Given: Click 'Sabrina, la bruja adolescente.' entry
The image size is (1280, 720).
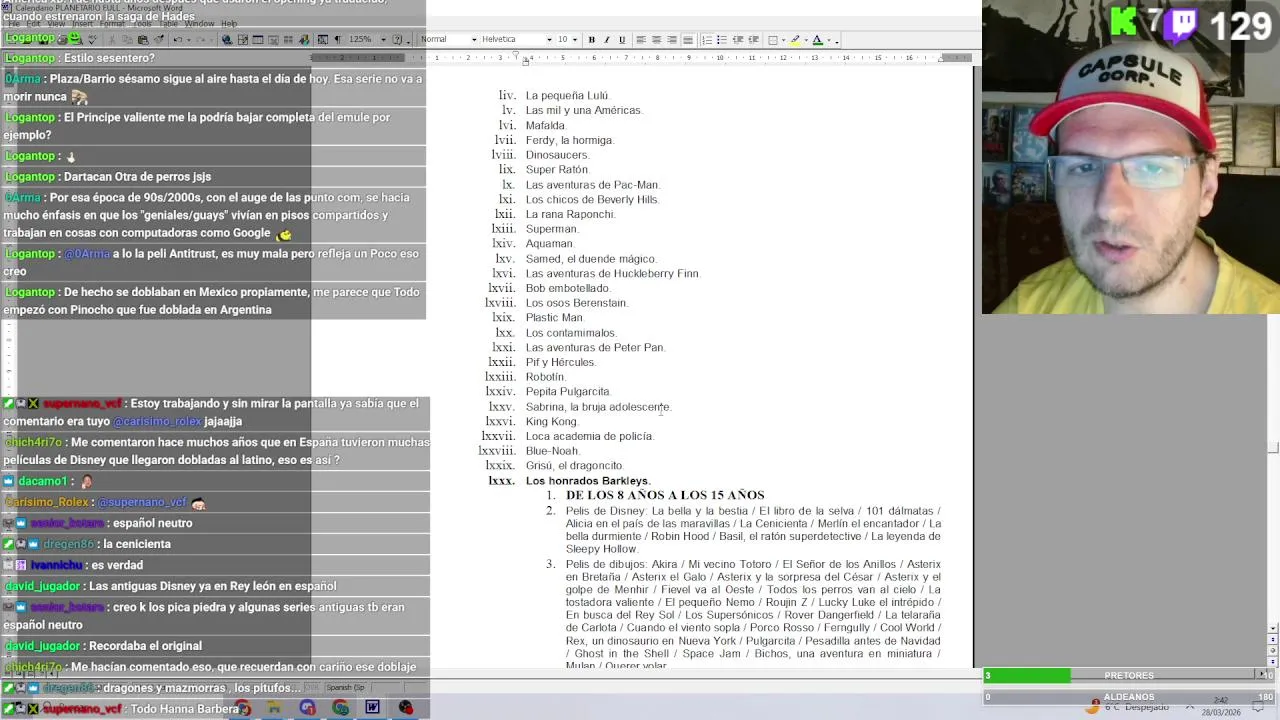Looking at the screenshot, I should 598,407.
